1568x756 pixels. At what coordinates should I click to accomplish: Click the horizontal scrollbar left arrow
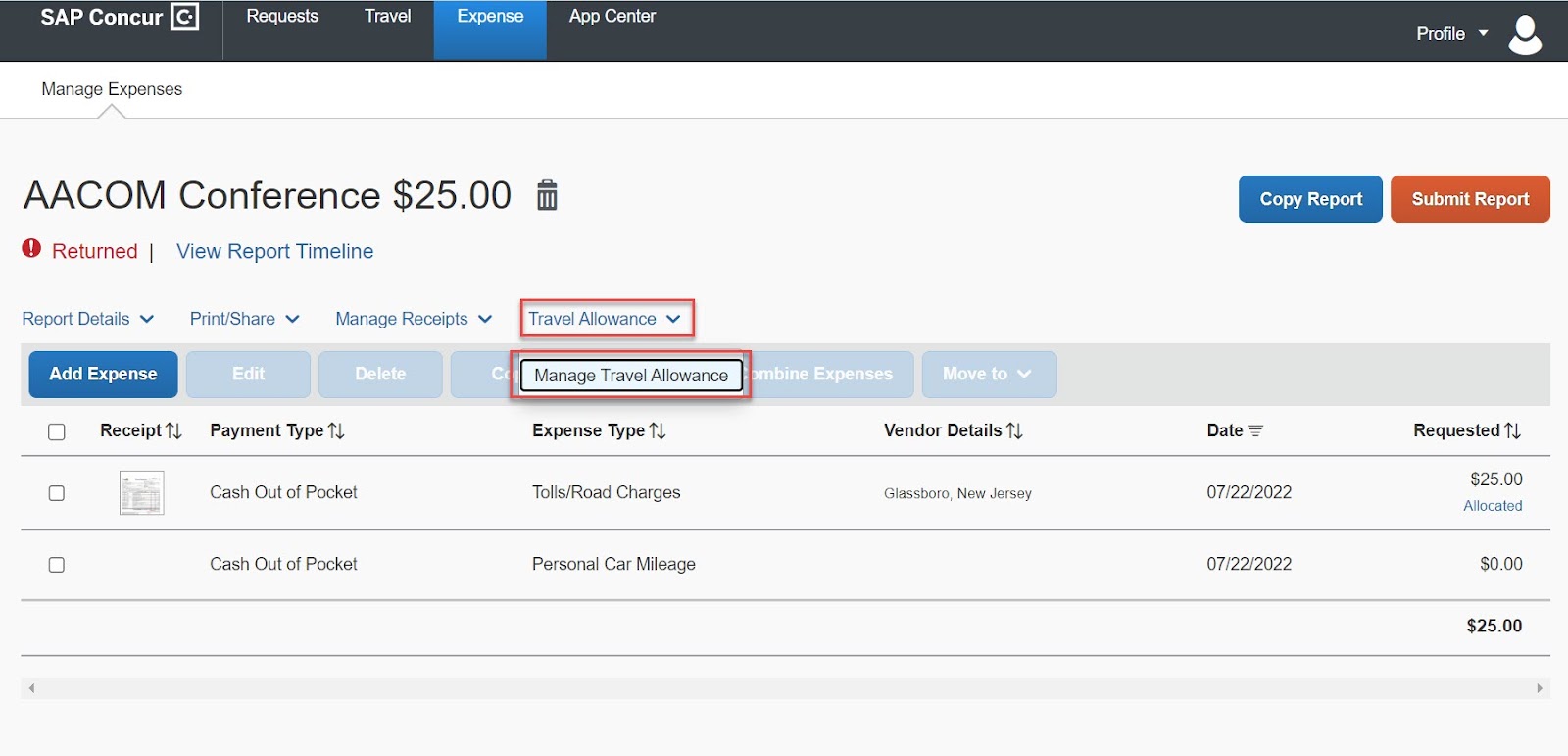pos(32,688)
